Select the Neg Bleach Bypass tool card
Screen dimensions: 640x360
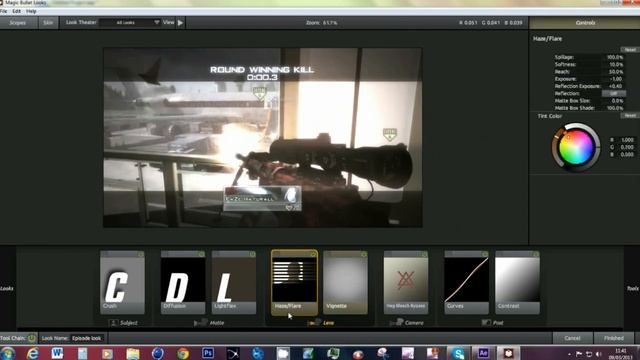(406, 282)
